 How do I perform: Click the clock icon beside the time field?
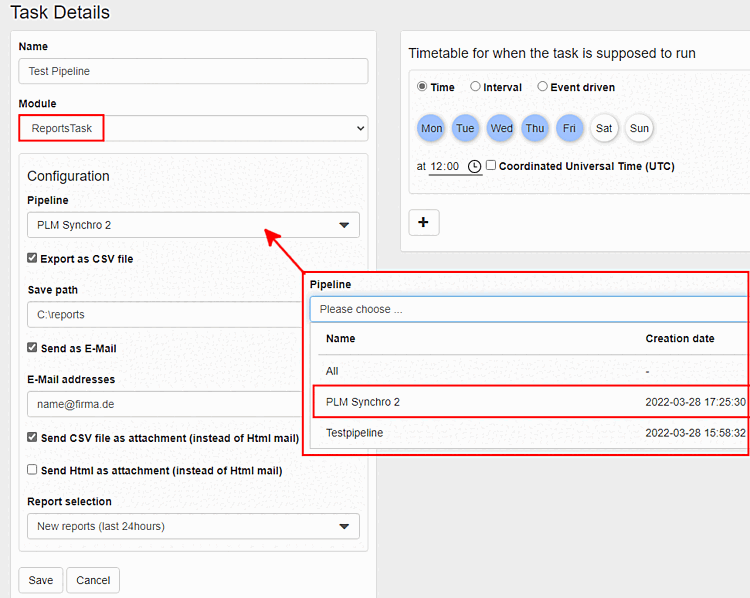(x=474, y=166)
